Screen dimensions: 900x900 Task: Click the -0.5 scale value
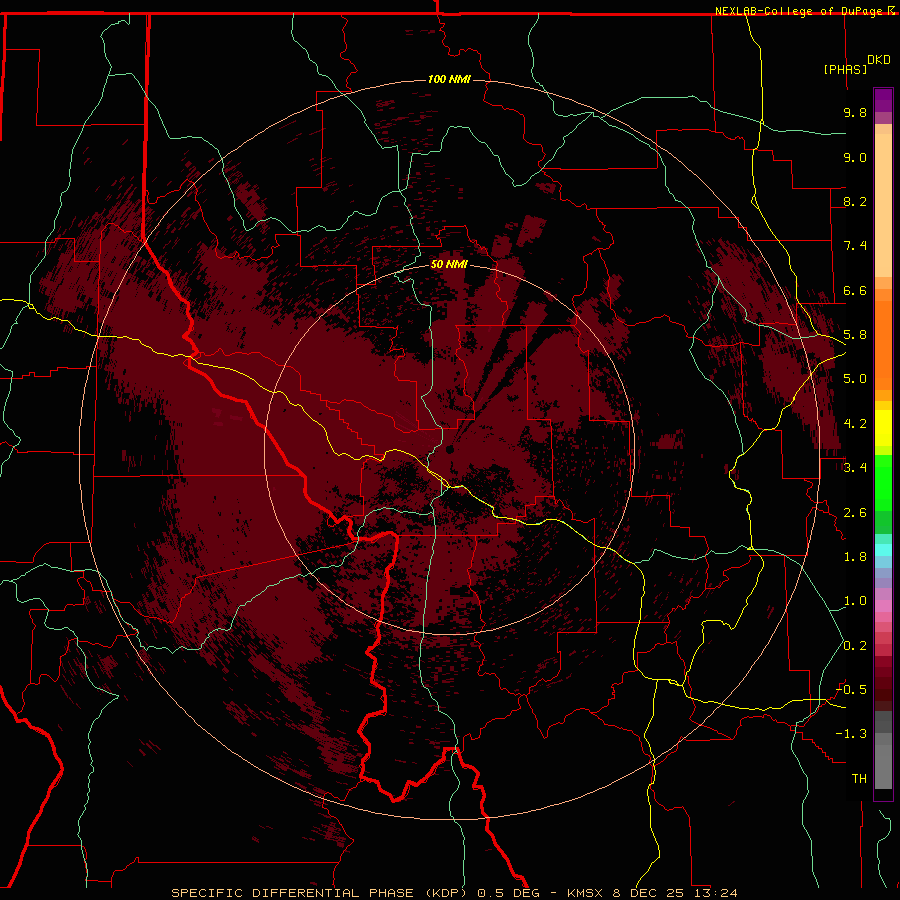(851, 690)
